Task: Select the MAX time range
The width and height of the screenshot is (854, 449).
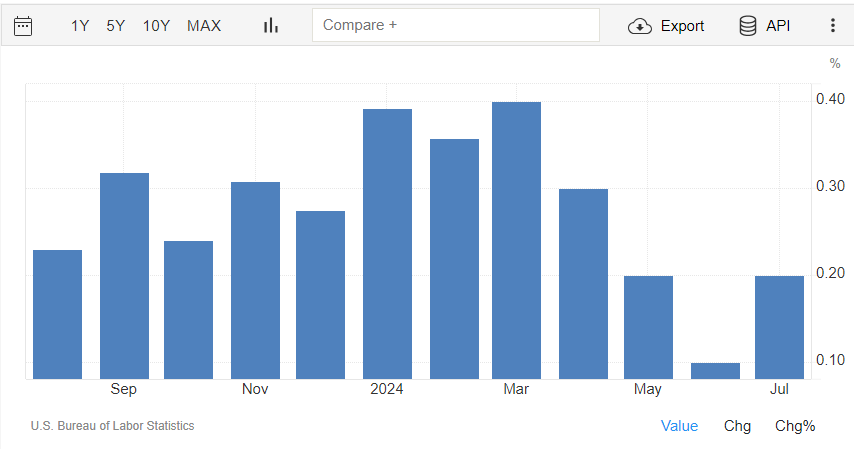Action: pos(204,26)
